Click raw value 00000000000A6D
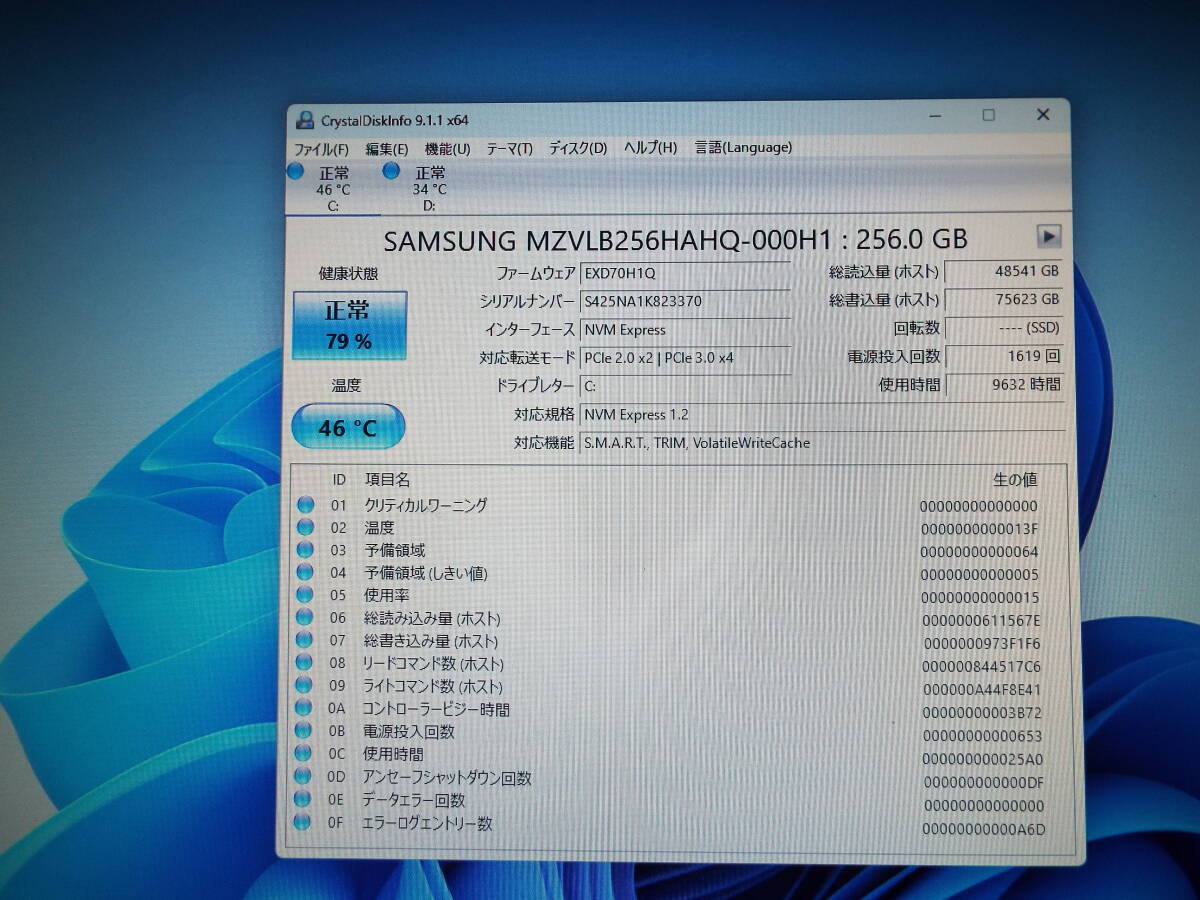Screen dimensions: 1200x900 (984, 829)
